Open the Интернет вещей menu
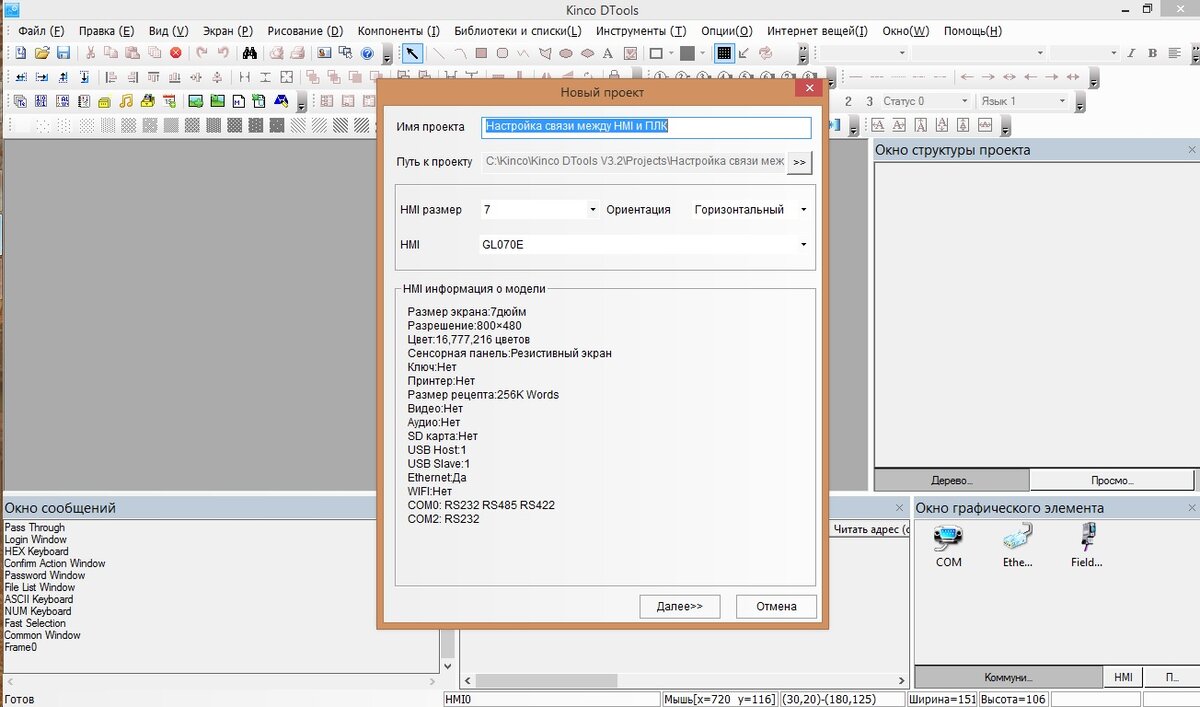 (817, 31)
